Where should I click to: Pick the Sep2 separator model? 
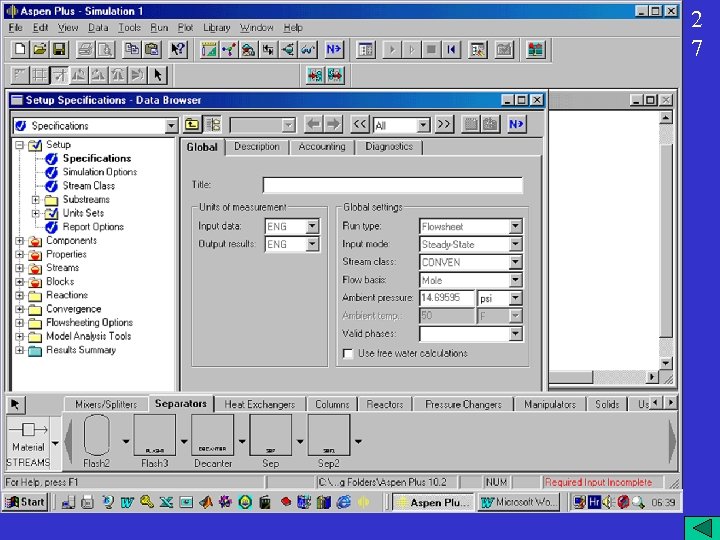328,437
